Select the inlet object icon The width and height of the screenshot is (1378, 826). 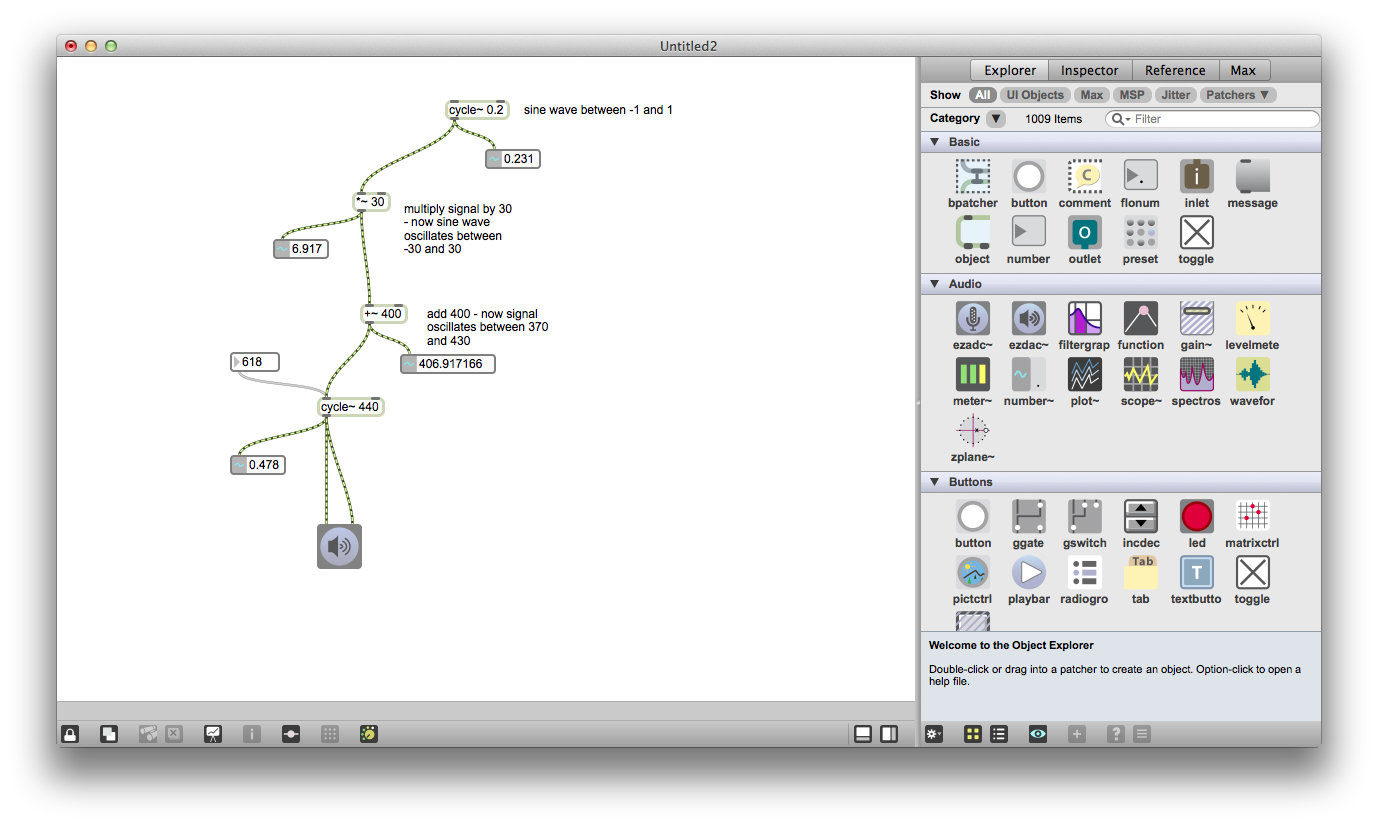pyautogui.click(x=1197, y=176)
